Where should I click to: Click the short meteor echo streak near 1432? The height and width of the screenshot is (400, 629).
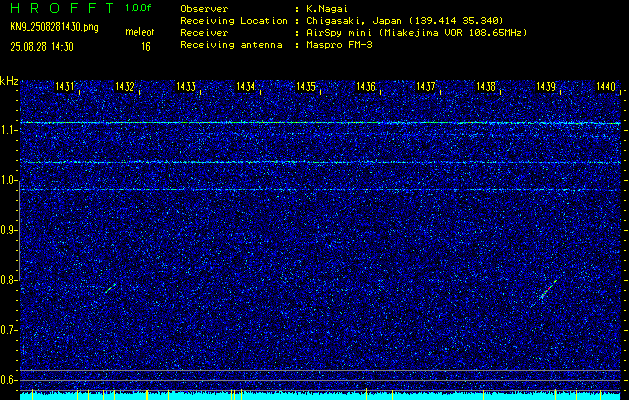point(111,288)
